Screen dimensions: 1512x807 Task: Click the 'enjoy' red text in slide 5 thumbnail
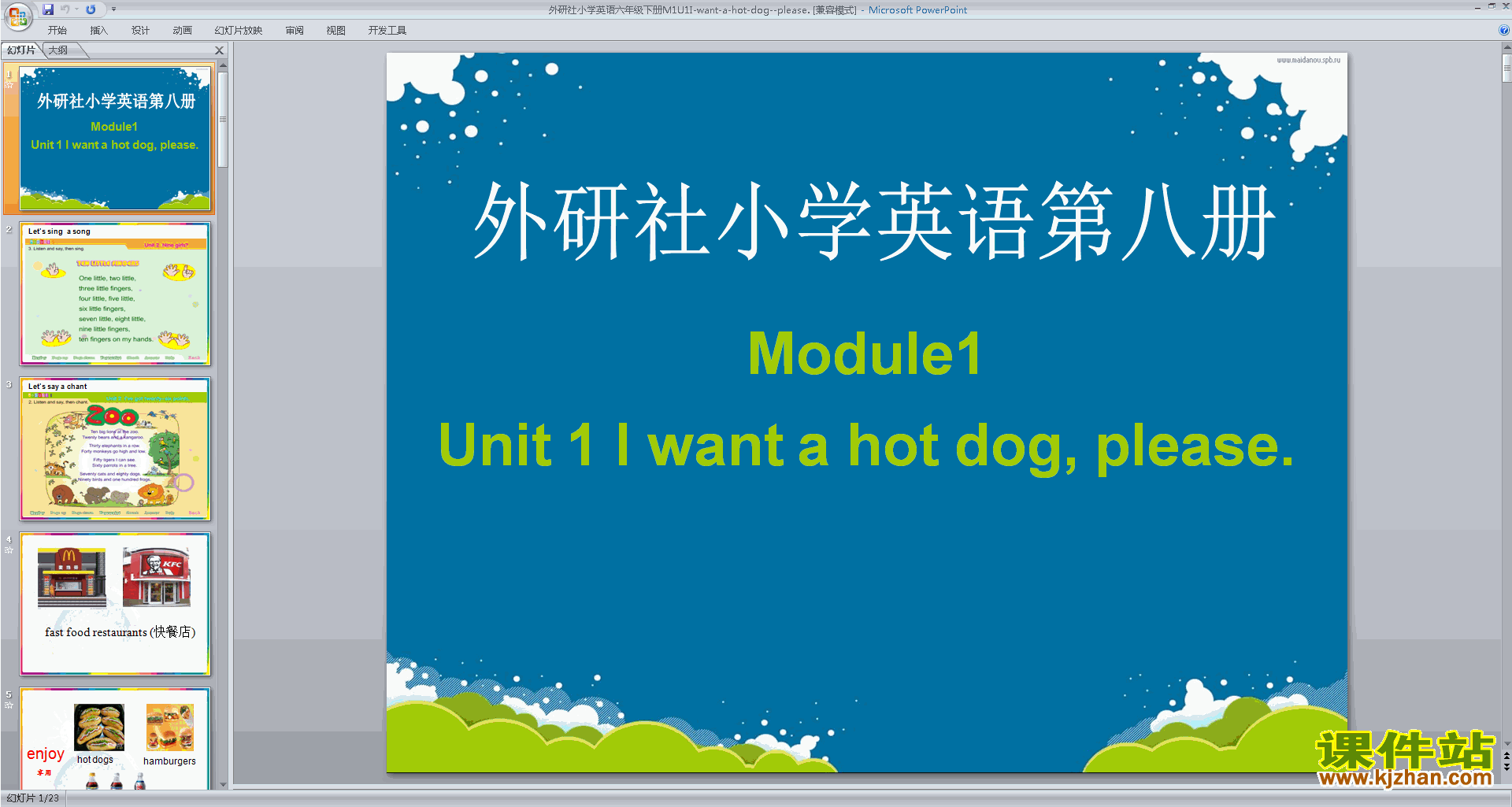pyautogui.click(x=45, y=753)
